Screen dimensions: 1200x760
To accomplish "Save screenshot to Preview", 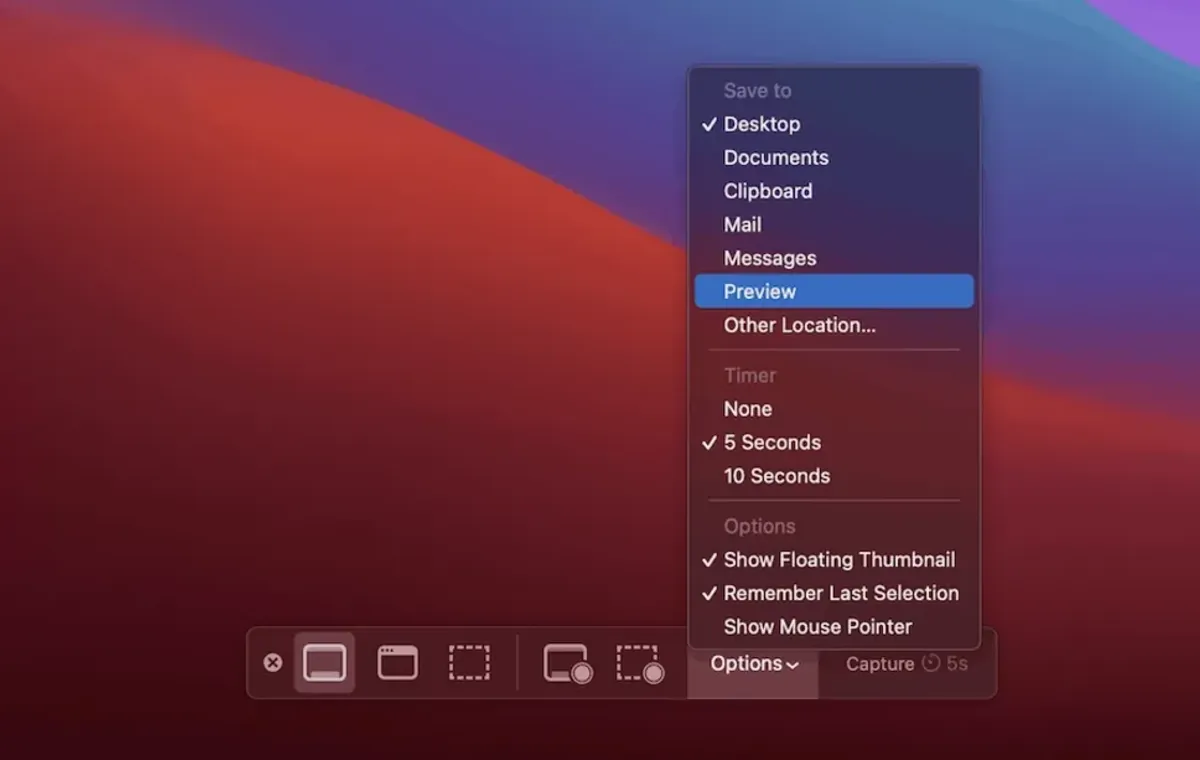I will pos(760,292).
